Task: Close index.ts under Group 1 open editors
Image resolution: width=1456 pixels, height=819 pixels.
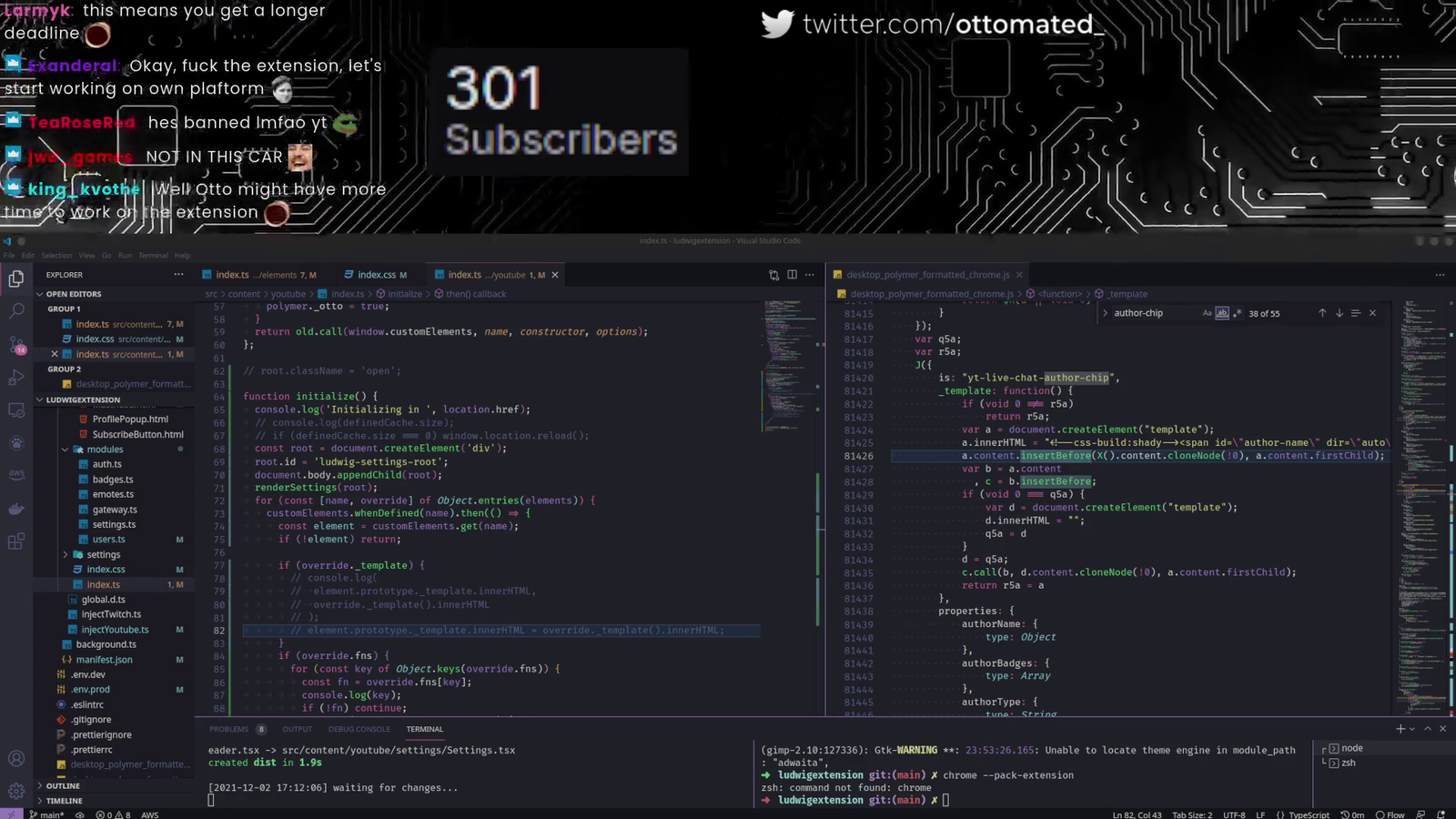Action: coord(55,354)
